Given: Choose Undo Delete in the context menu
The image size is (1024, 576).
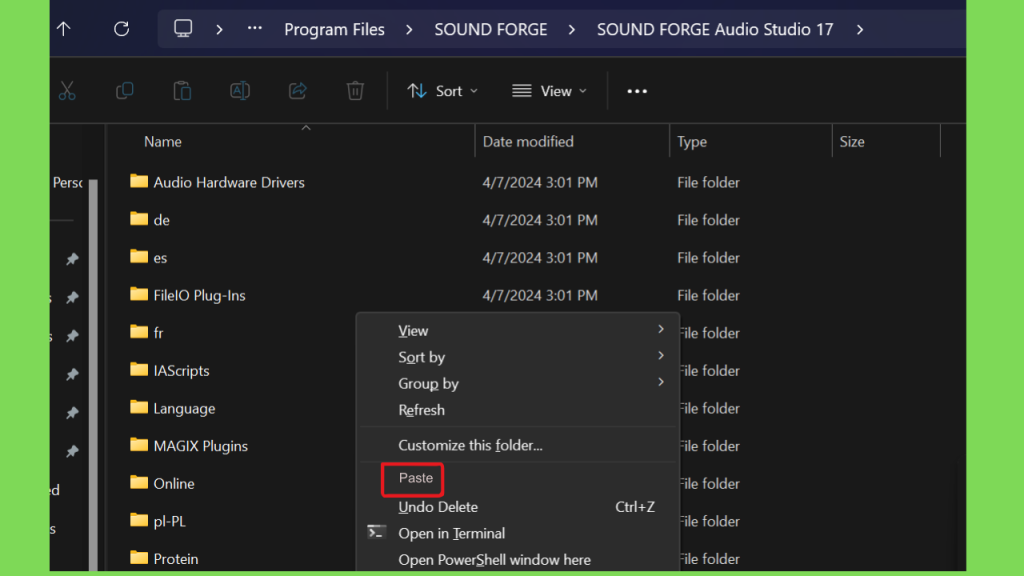Looking at the screenshot, I should pos(519,507).
